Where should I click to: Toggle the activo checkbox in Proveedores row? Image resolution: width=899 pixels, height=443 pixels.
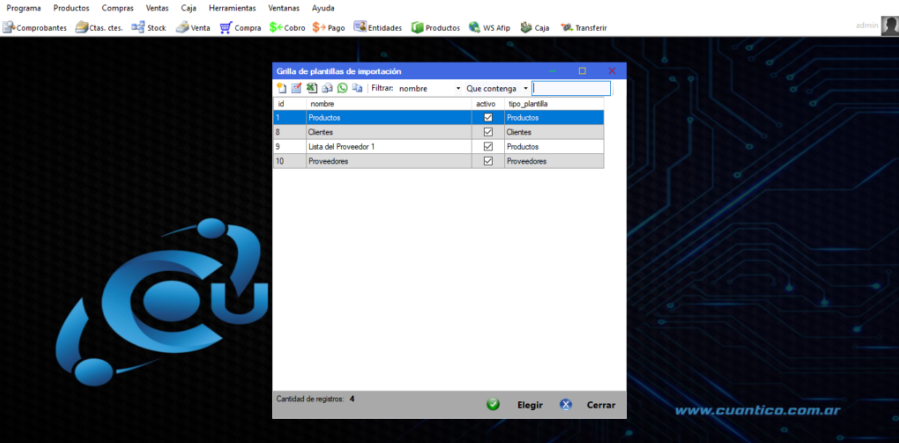[488, 161]
